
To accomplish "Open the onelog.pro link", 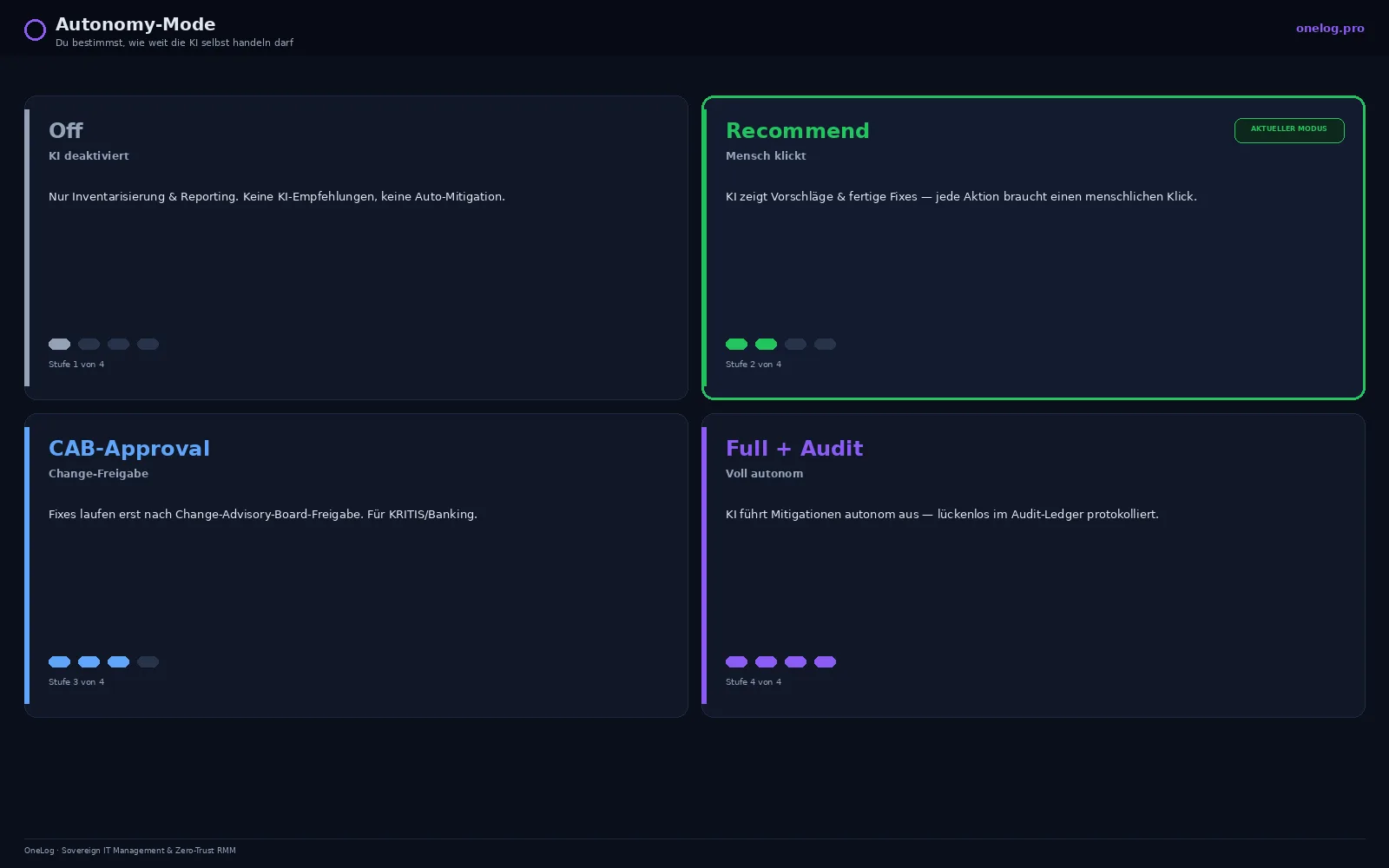I will pyautogui.click(x=1330, y=28).
